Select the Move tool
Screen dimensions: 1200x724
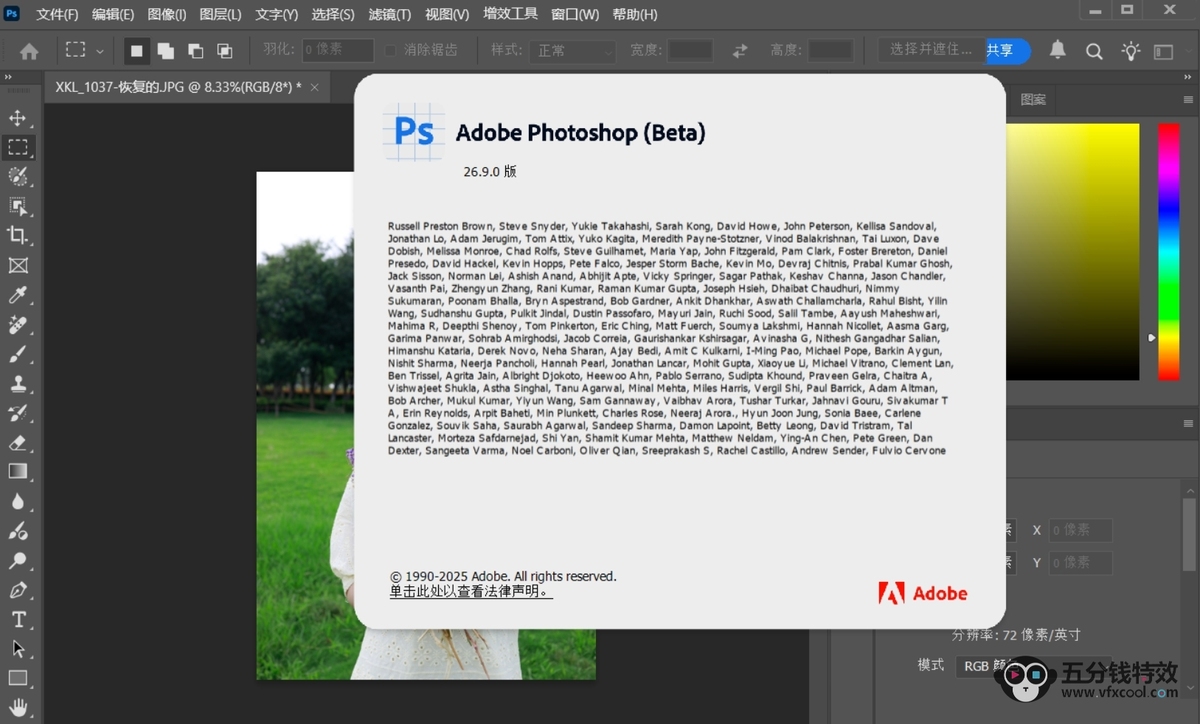tap(18, 118)
